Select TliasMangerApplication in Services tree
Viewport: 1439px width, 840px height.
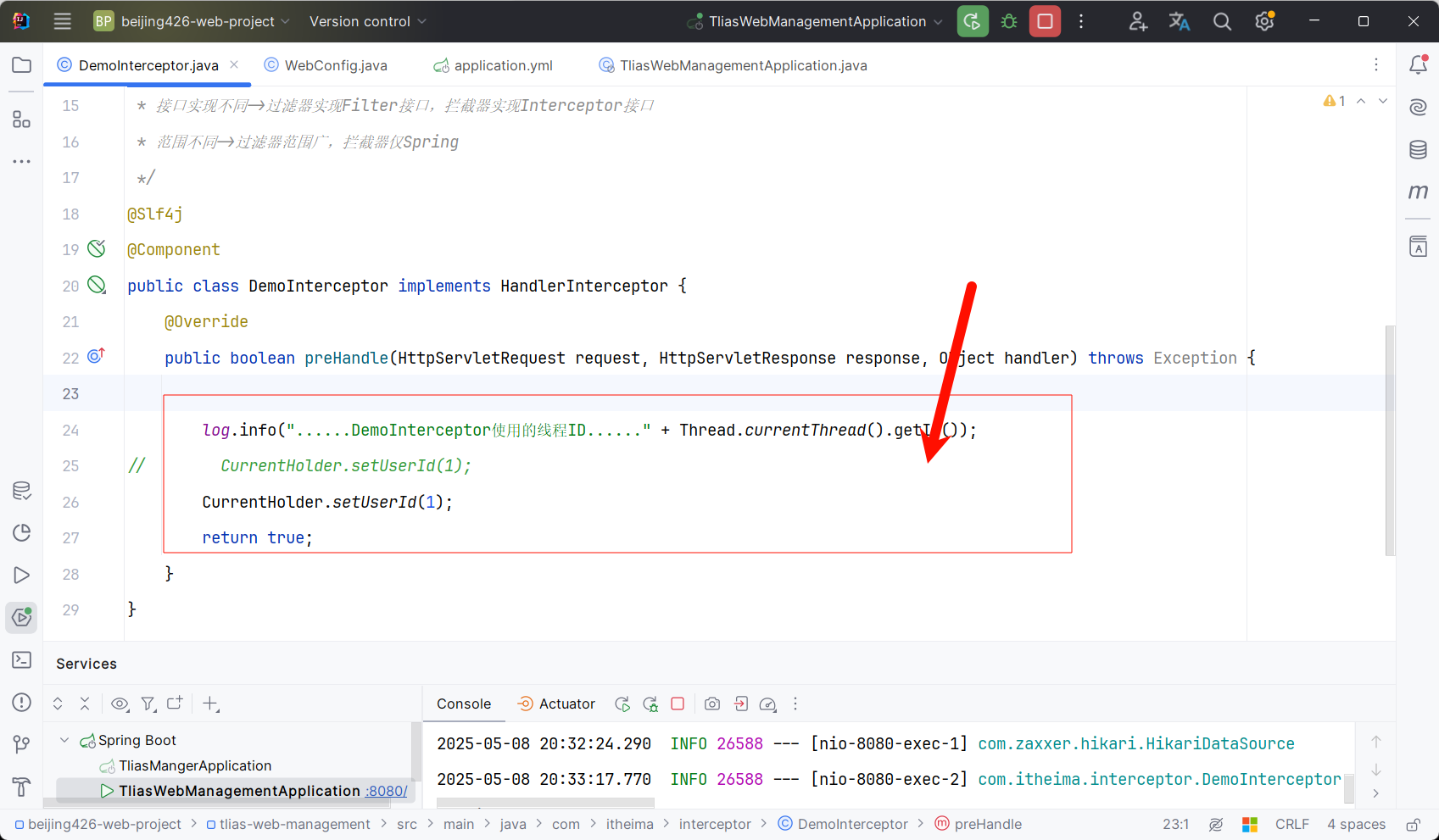[x=195, y=765]
